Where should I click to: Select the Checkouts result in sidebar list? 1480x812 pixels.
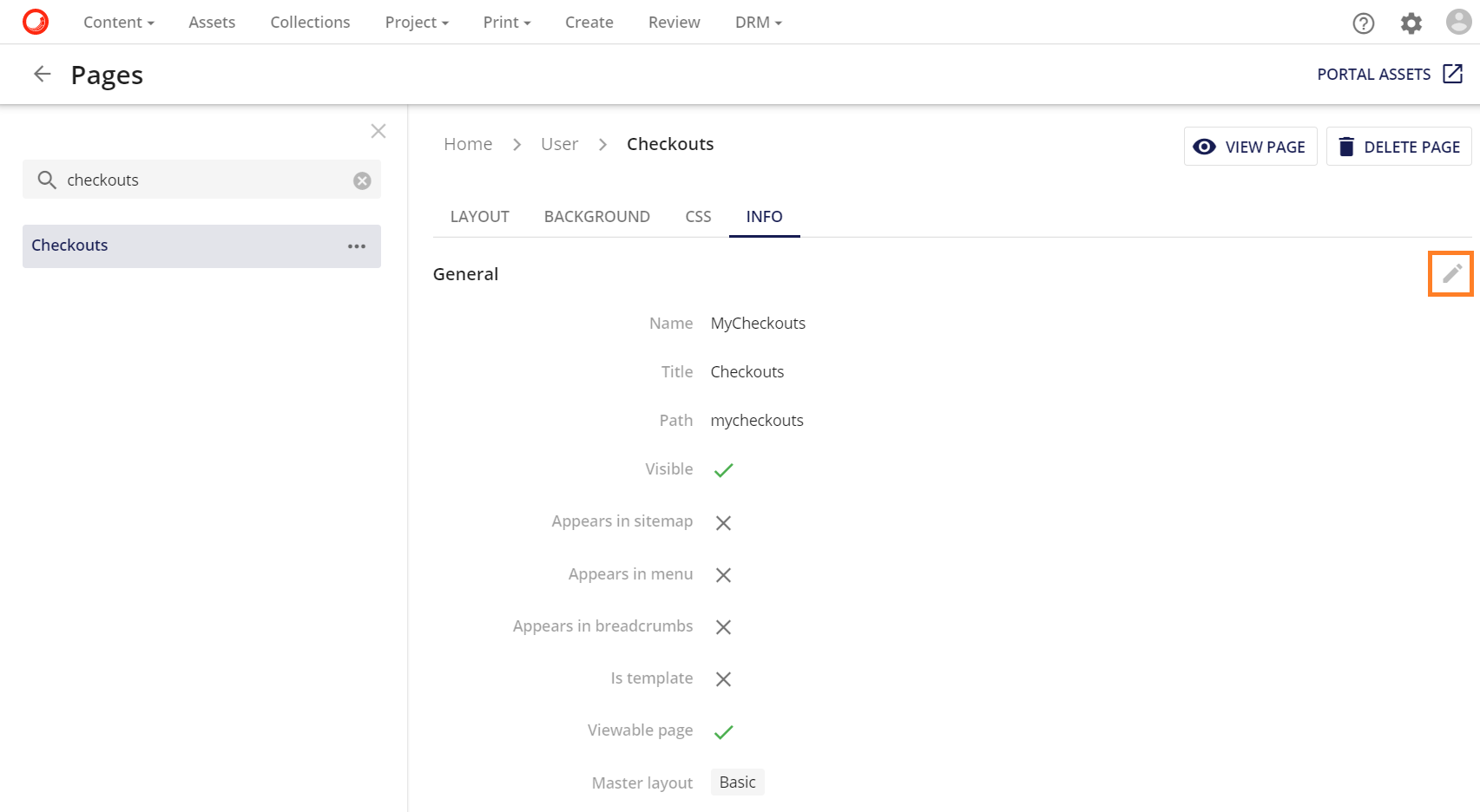[x=69, y=246]
